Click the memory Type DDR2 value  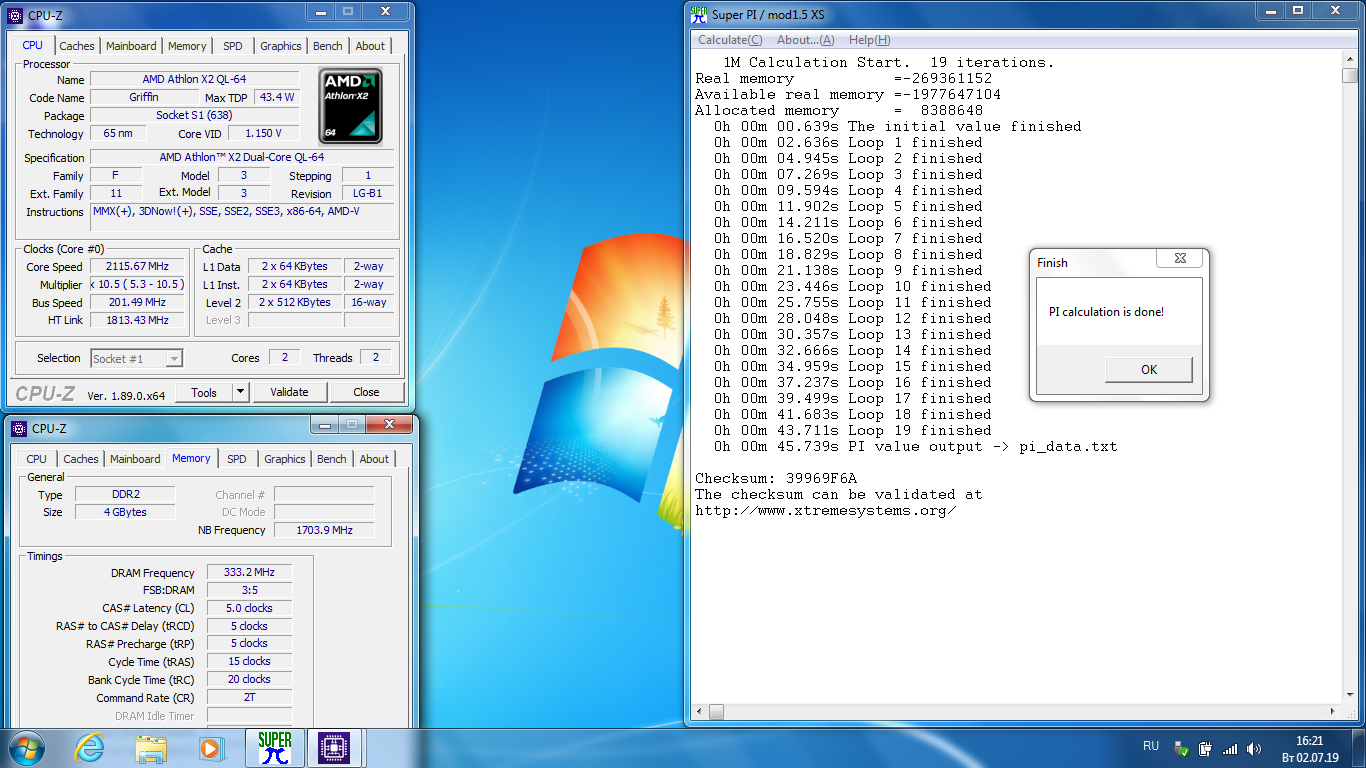124,494
